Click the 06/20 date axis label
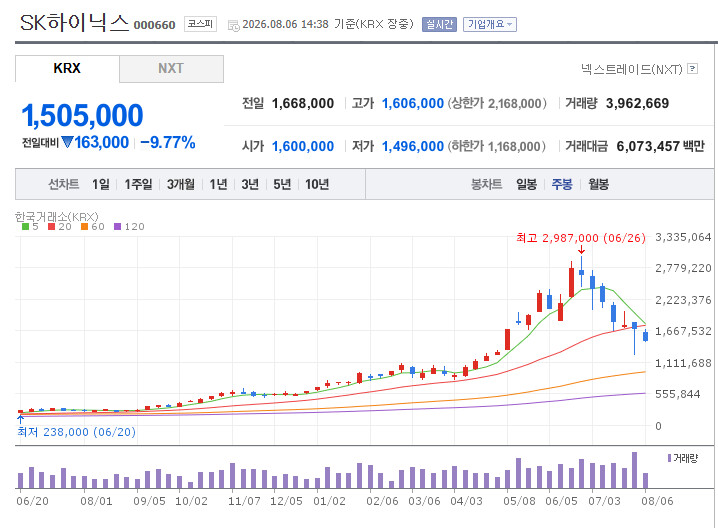 [32, 501]
